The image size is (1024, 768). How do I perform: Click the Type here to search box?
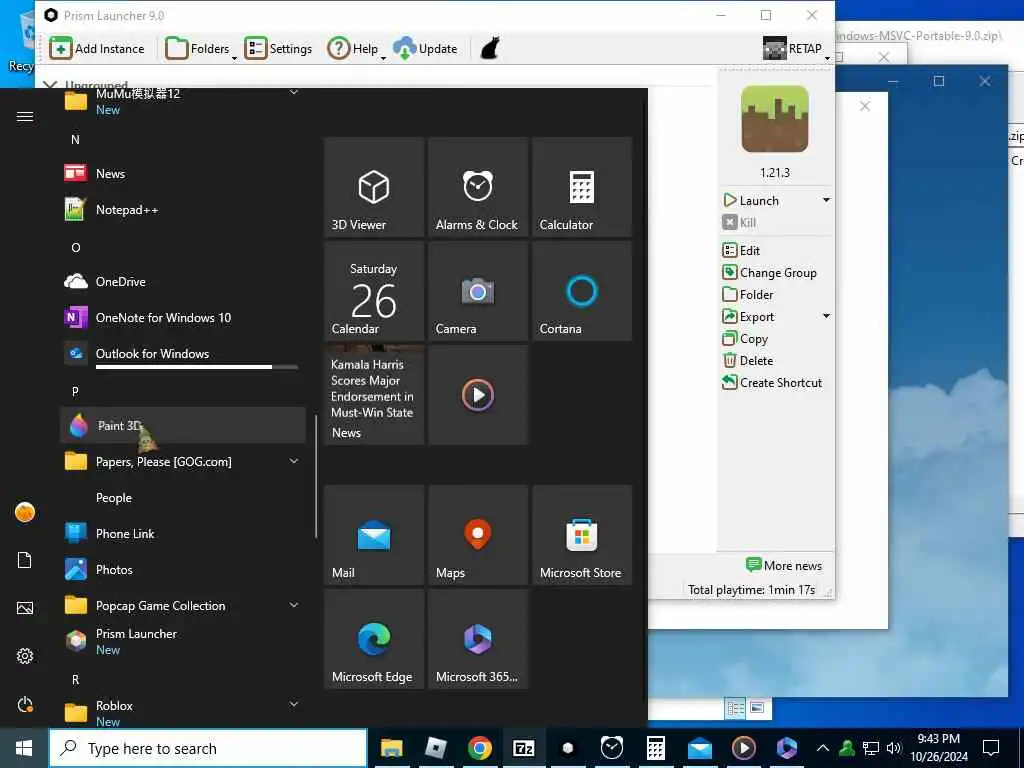point(208,748)
